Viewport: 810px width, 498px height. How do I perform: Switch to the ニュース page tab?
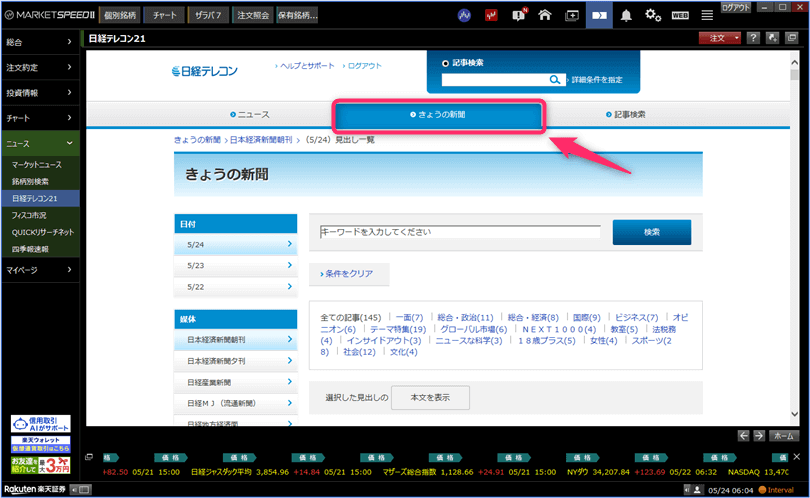(250, 115)
